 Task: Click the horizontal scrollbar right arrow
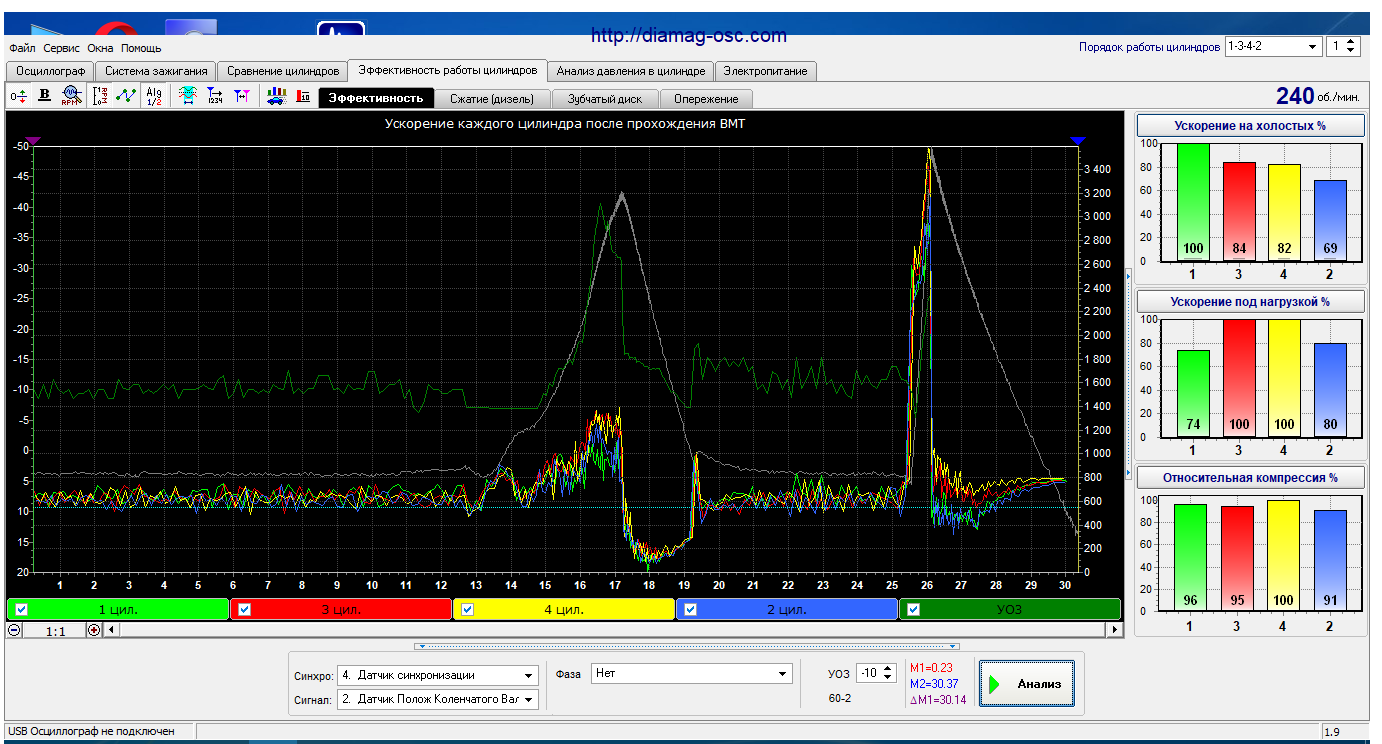pyautogui.click(x=1114, y=630)
